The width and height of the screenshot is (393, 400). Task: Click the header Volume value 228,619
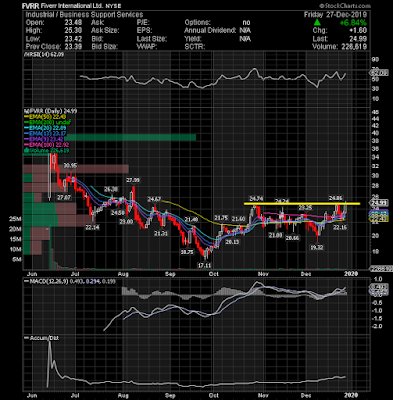click(354, 47)
